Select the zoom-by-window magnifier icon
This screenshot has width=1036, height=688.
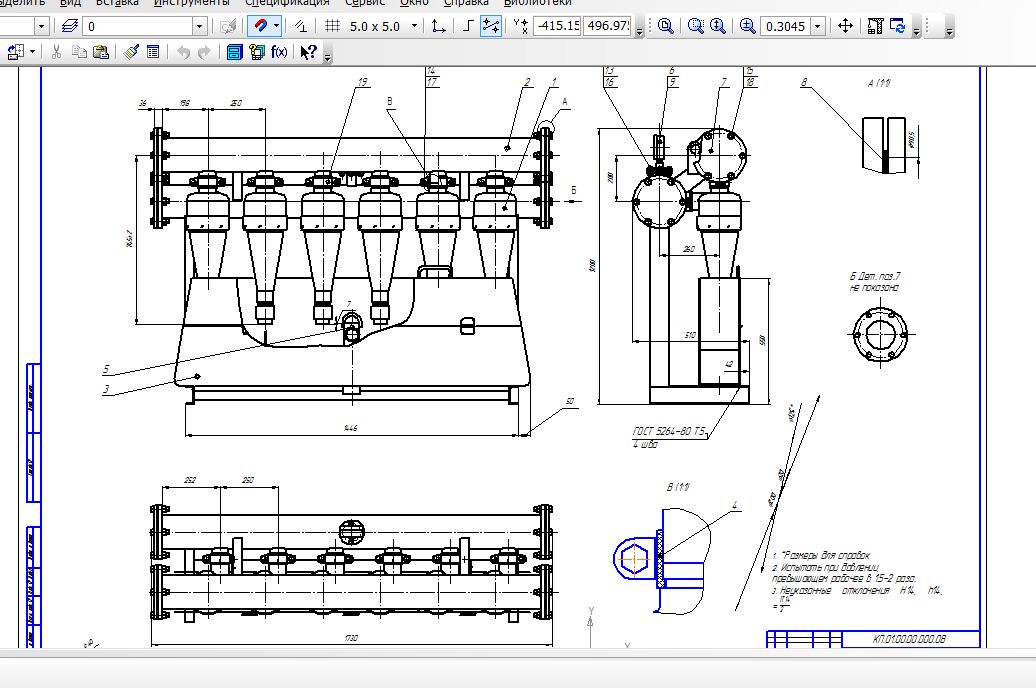666,26
